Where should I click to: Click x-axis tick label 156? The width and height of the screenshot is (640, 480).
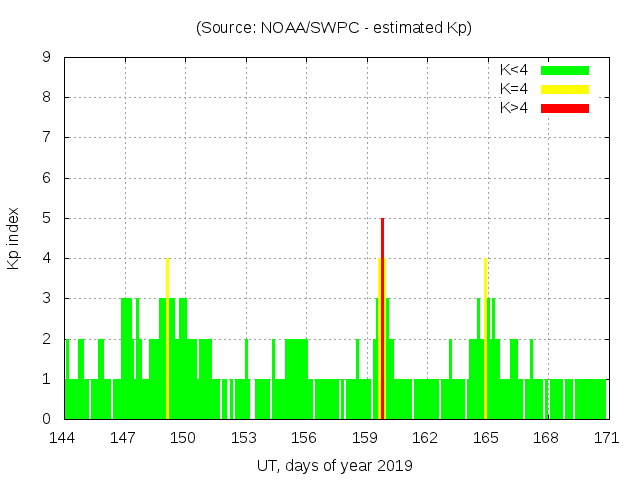click(304, 438)
